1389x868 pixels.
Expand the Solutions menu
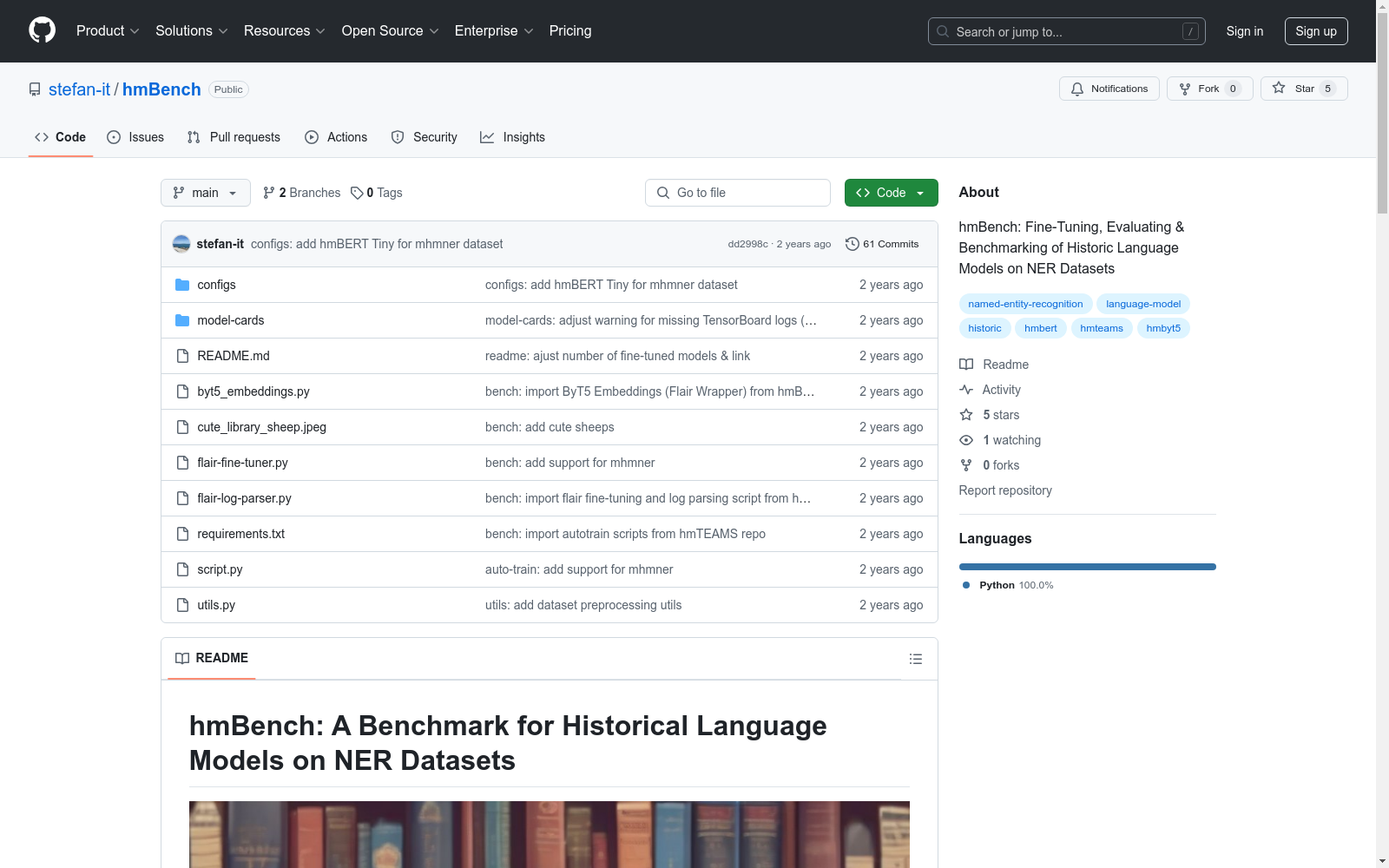coord(192,31)
